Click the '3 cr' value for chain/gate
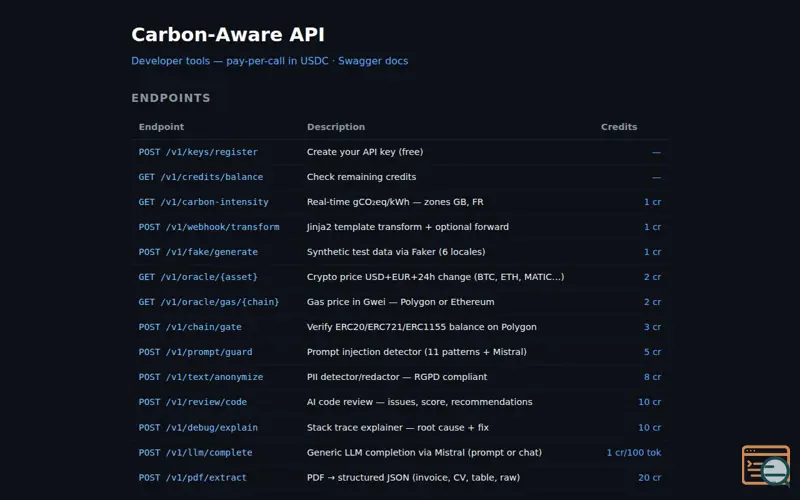Image resolution: width=800 pixels, height=500 pixels. point(652,327)
